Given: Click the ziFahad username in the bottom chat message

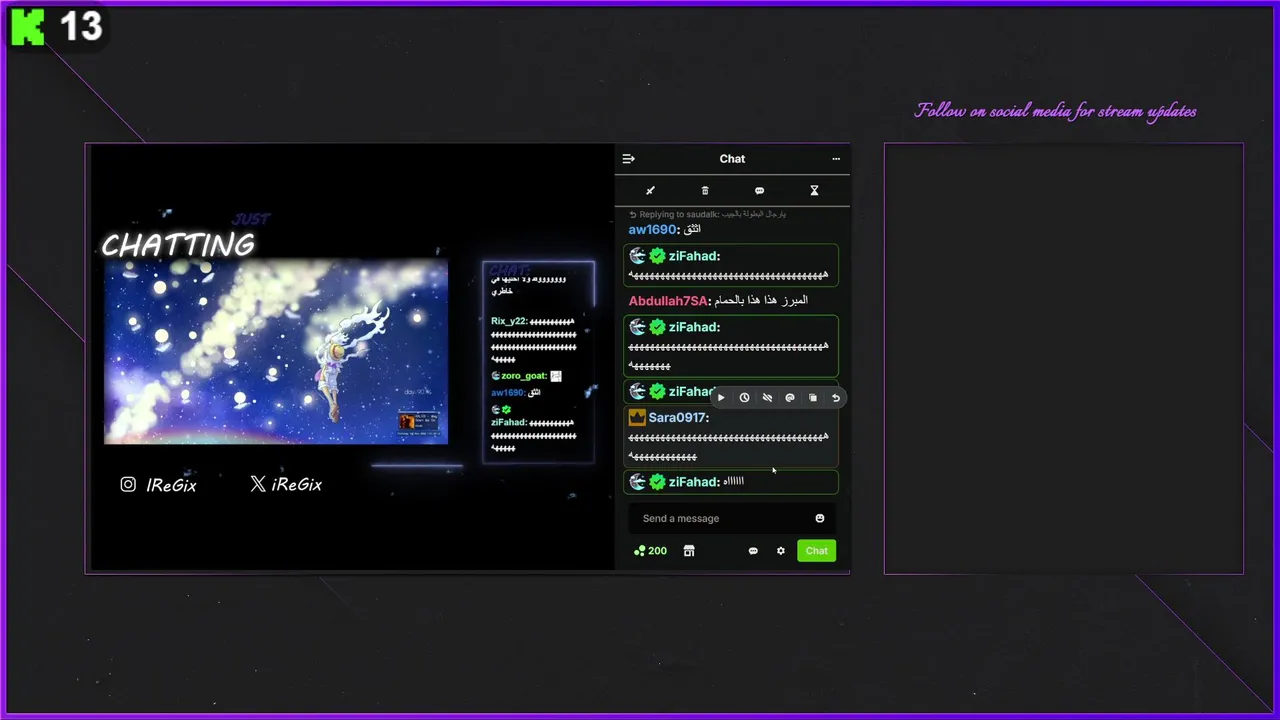Looking at the screenshot, I should pyautogui.click(x=694, y=482).
